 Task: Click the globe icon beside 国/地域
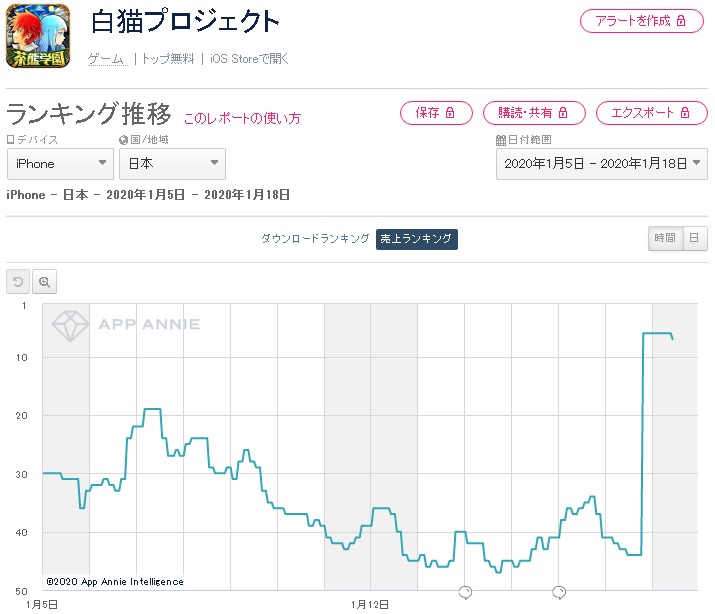(123, 141)
